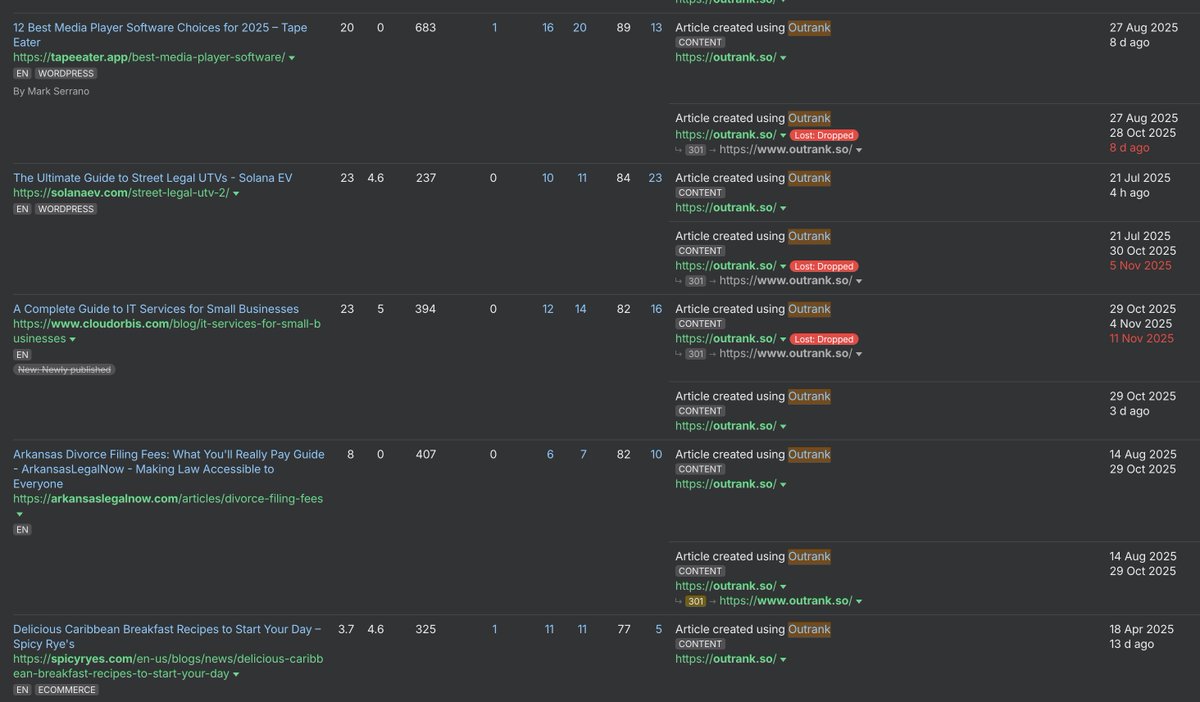The height and width of the screenshot is (702, 1200).
Task: Click the traffic value 325
Action: pyautogui.click(x=426, y=629)
